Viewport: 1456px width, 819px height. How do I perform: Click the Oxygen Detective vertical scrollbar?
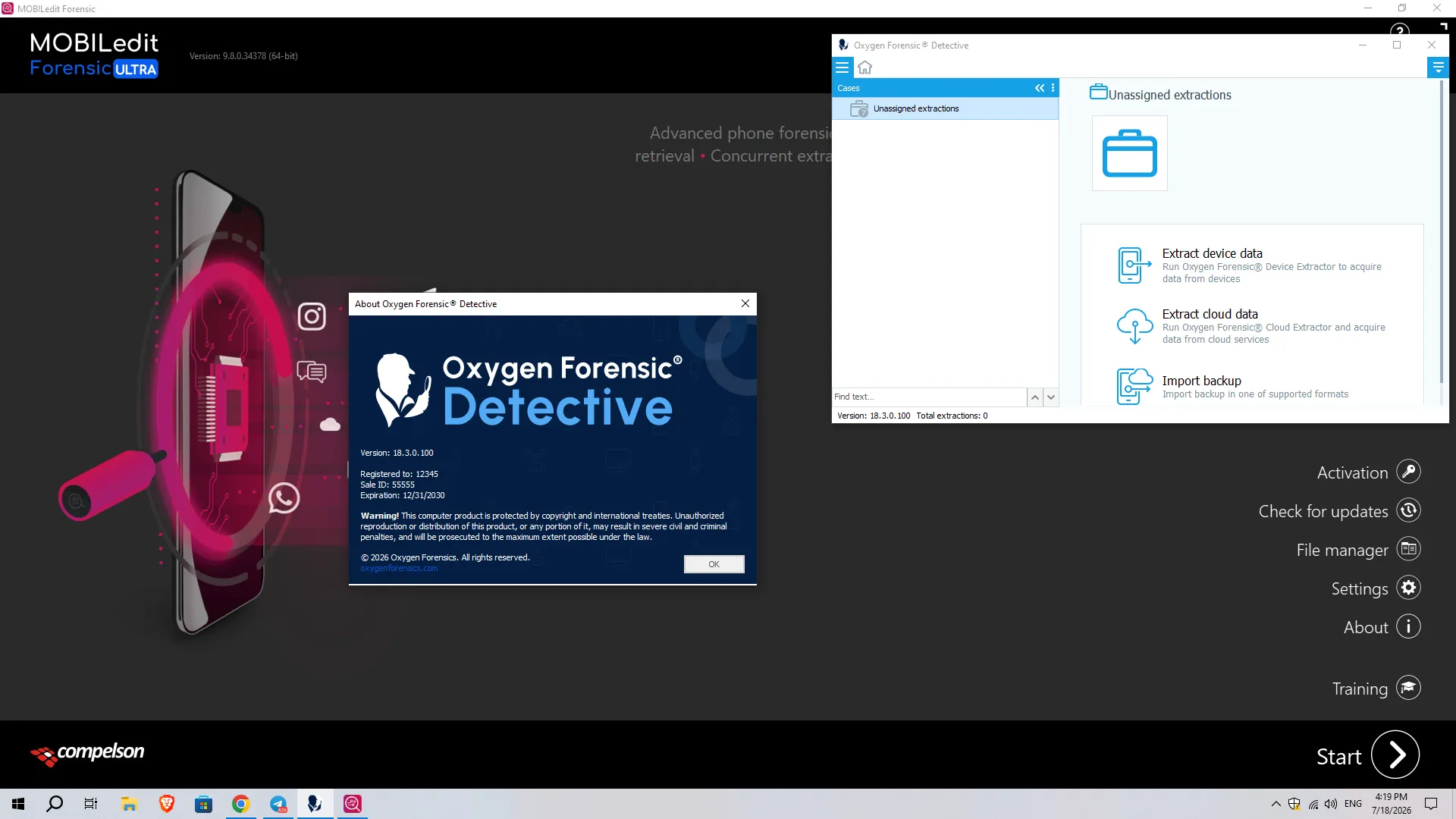tap(1442, 231)
